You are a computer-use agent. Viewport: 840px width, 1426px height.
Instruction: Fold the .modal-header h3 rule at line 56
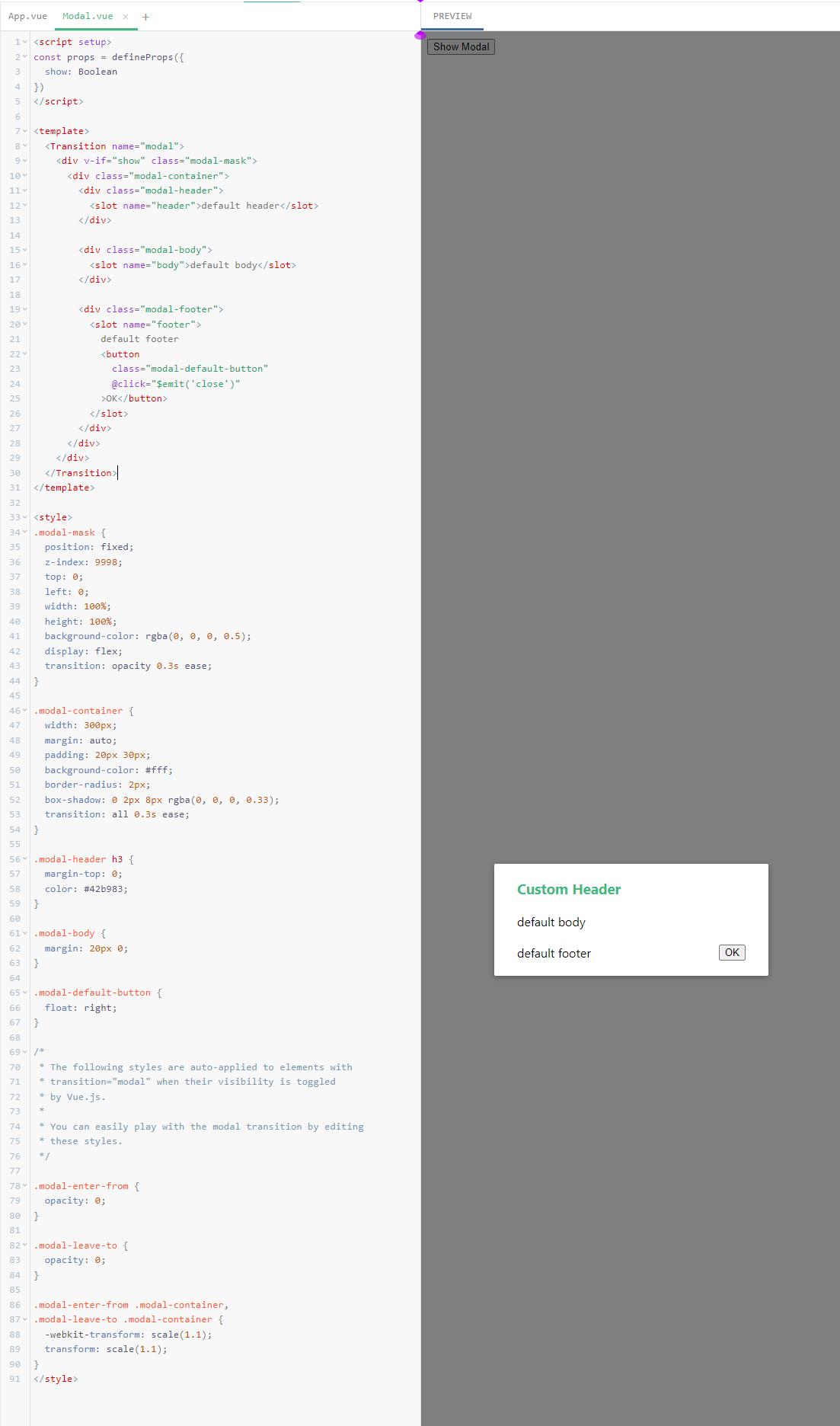click(25, 859)
